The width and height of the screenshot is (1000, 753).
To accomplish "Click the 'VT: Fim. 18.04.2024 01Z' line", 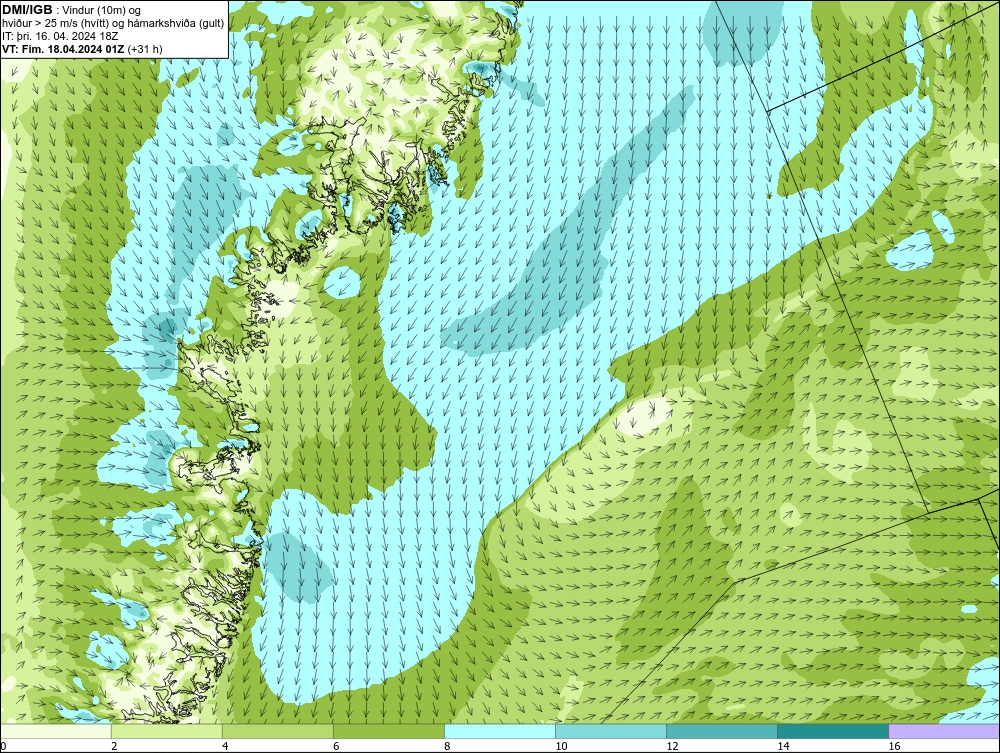I will click(x=82, y=49).
